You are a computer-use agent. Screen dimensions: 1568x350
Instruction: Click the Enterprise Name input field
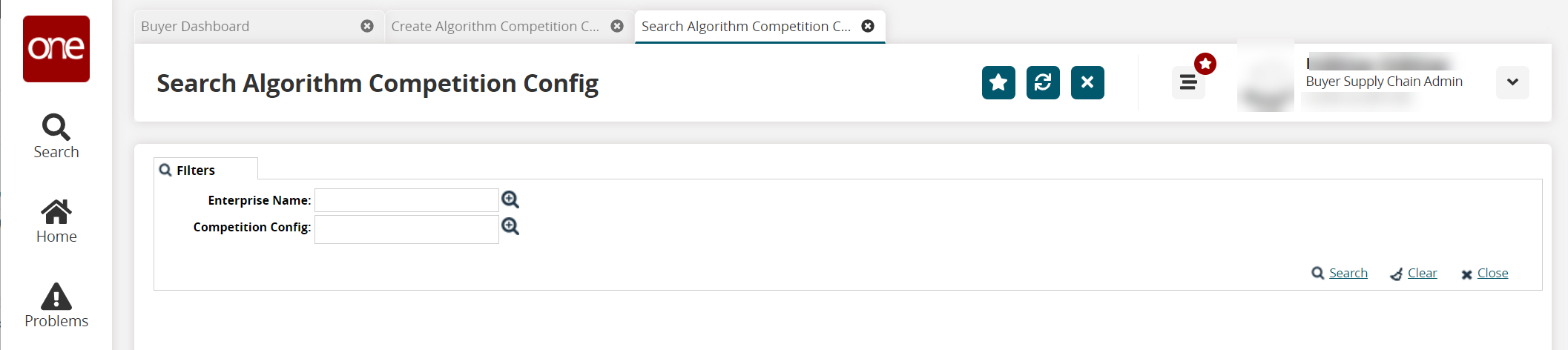pos(406,200)
